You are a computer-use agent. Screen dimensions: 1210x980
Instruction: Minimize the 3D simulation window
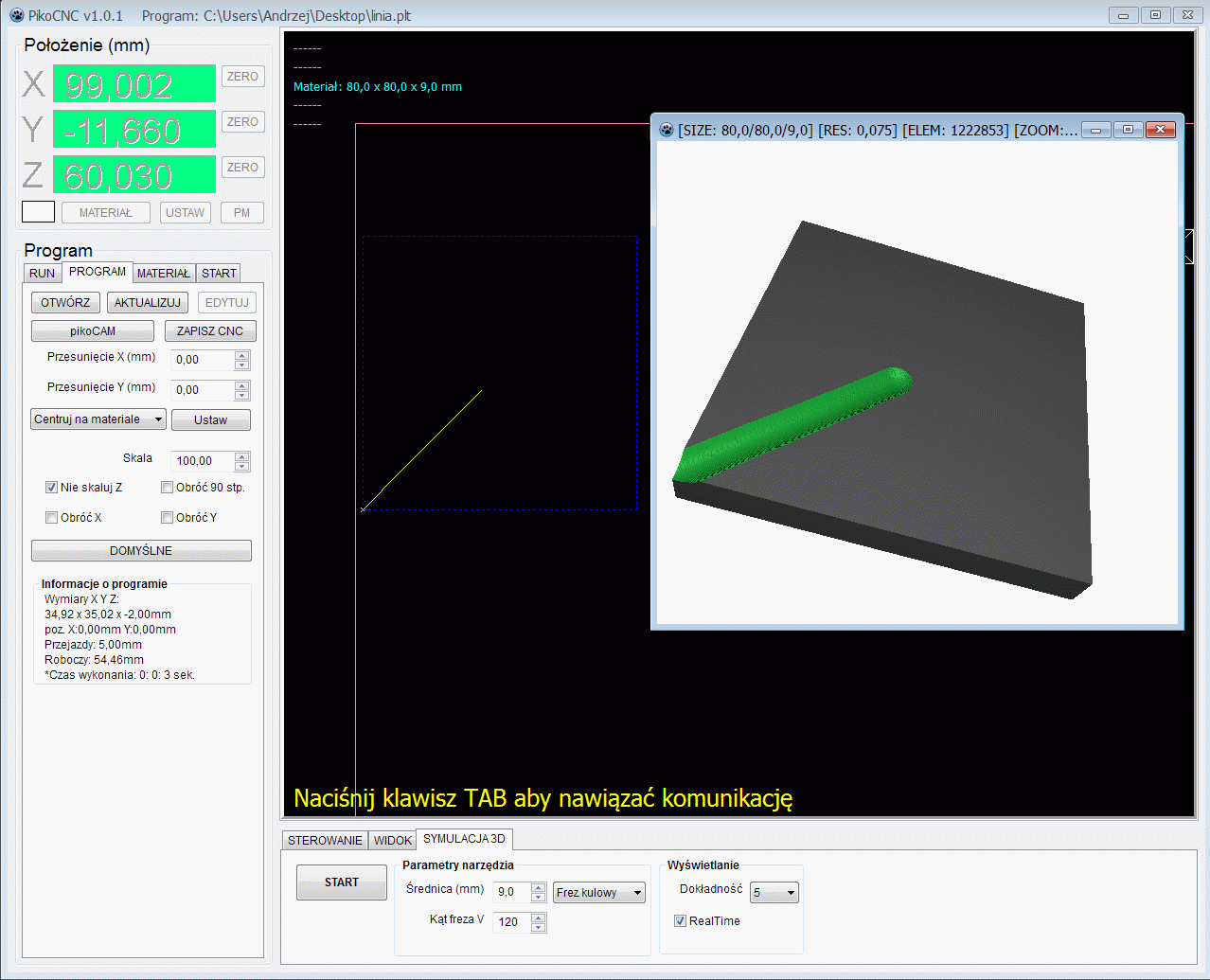coord(1095,130)
